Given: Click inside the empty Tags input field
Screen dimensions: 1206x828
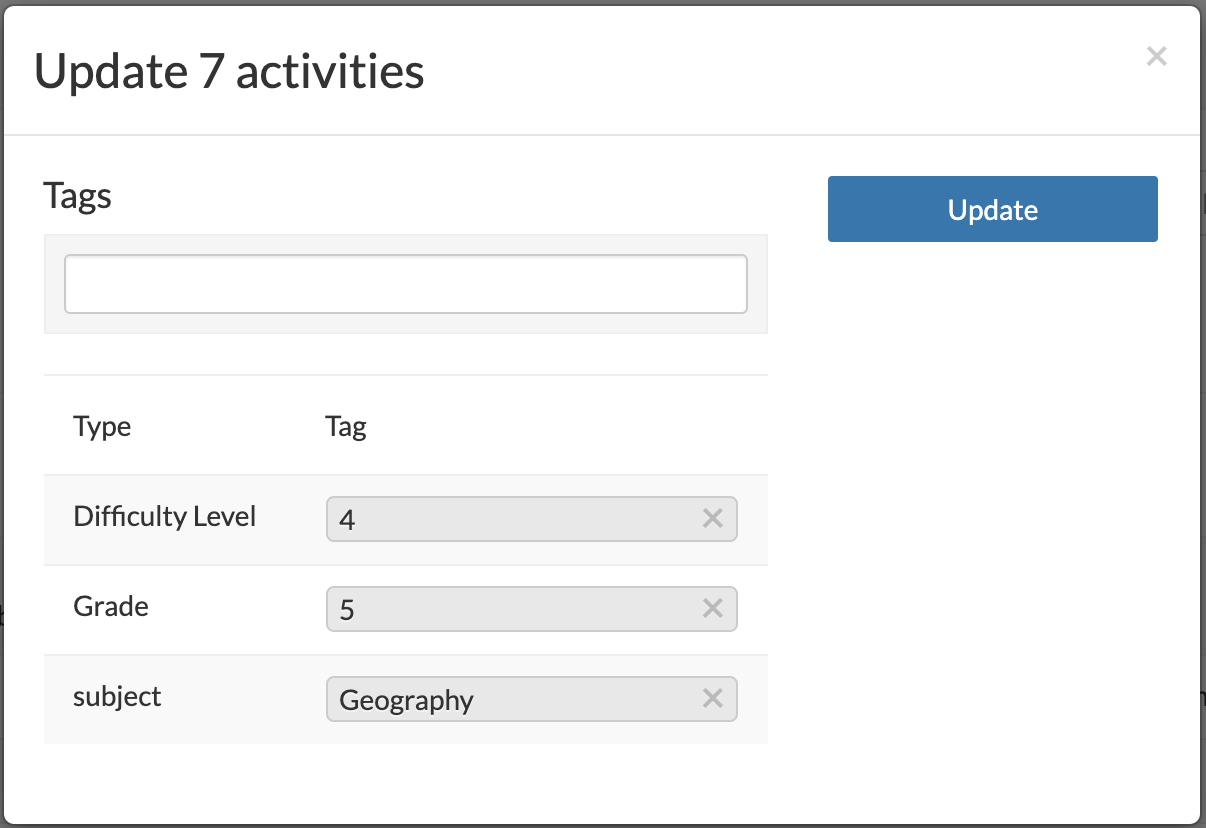Looking at the screenshot, I should (x=405, y=283).
